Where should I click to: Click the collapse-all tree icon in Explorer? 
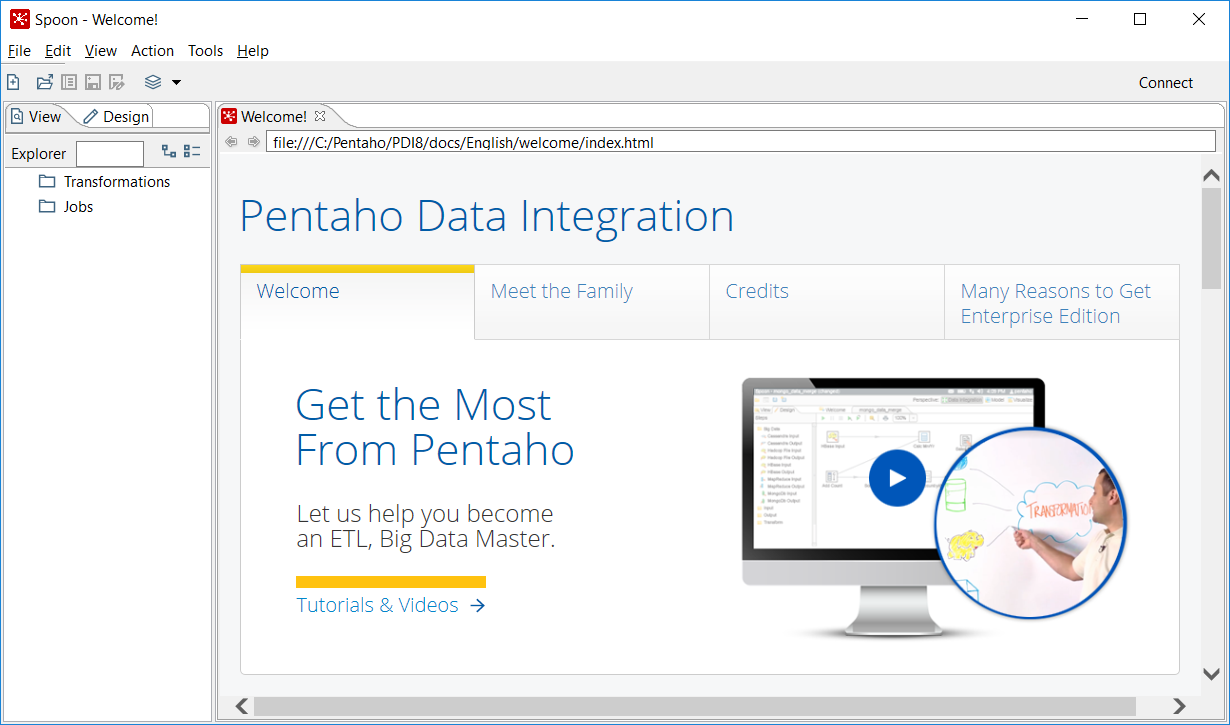[192, 152]
